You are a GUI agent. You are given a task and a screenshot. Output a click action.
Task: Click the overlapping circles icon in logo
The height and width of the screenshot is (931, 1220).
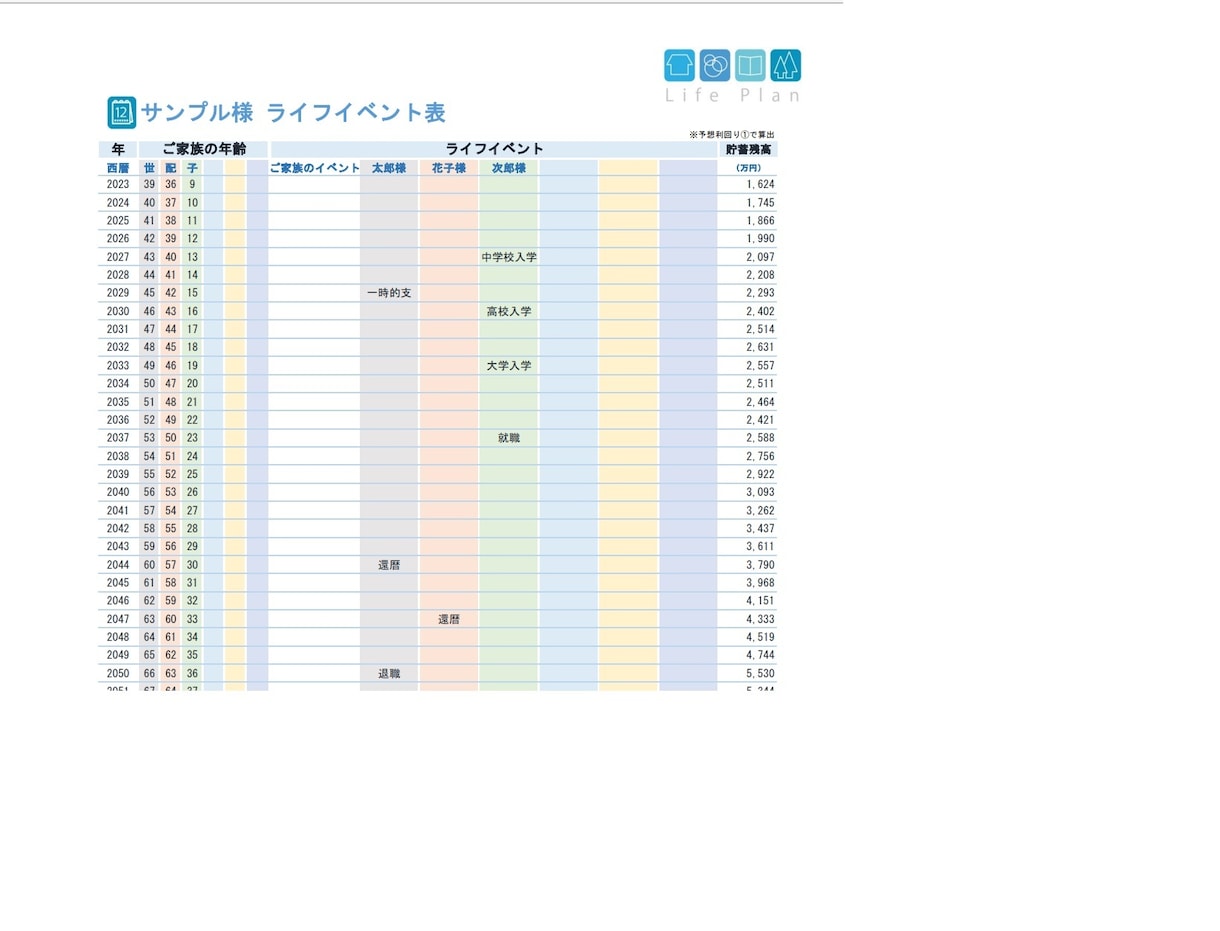pos(715,66)
